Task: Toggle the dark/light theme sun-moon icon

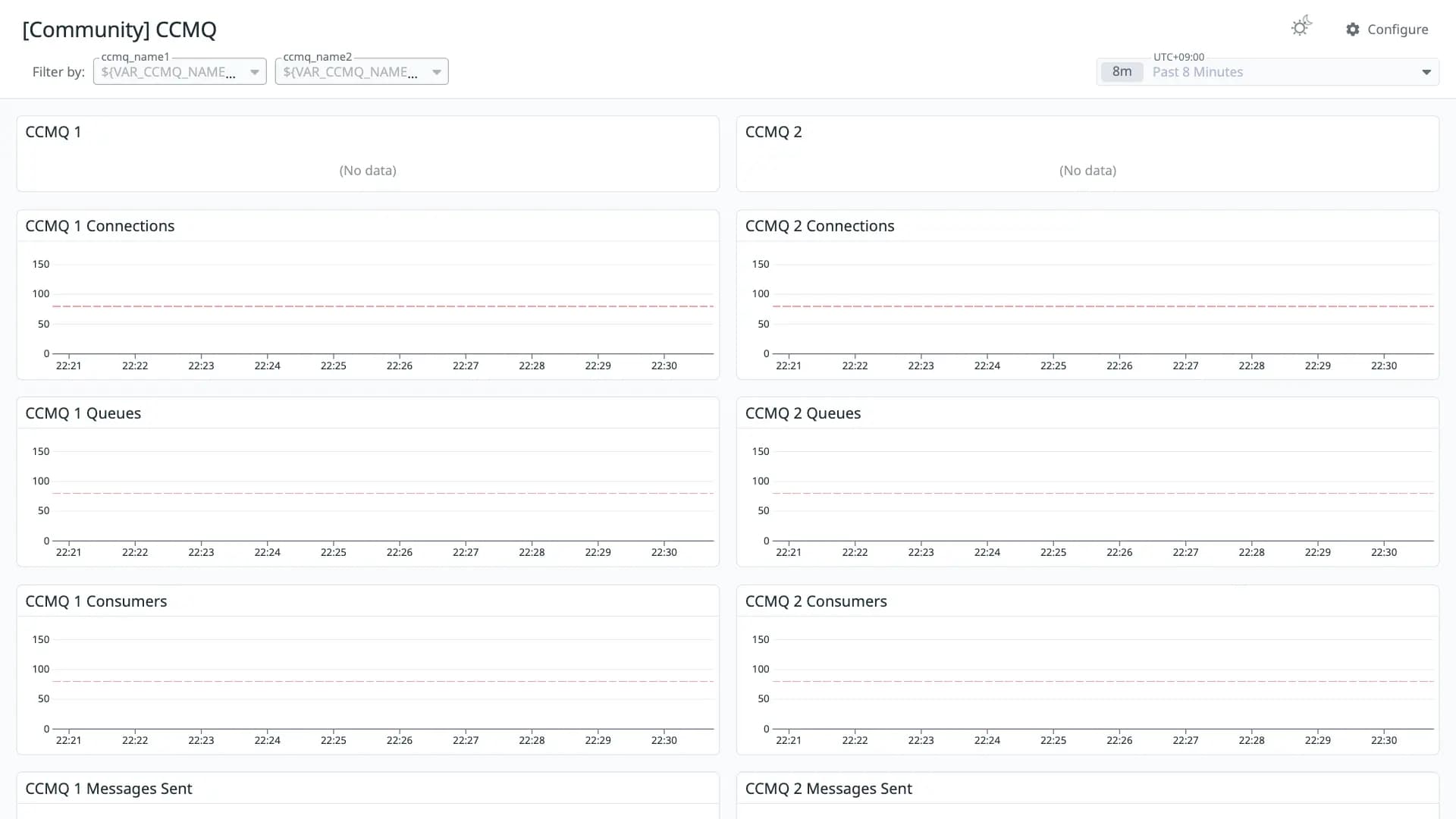Action: [x=1301, y=27]
